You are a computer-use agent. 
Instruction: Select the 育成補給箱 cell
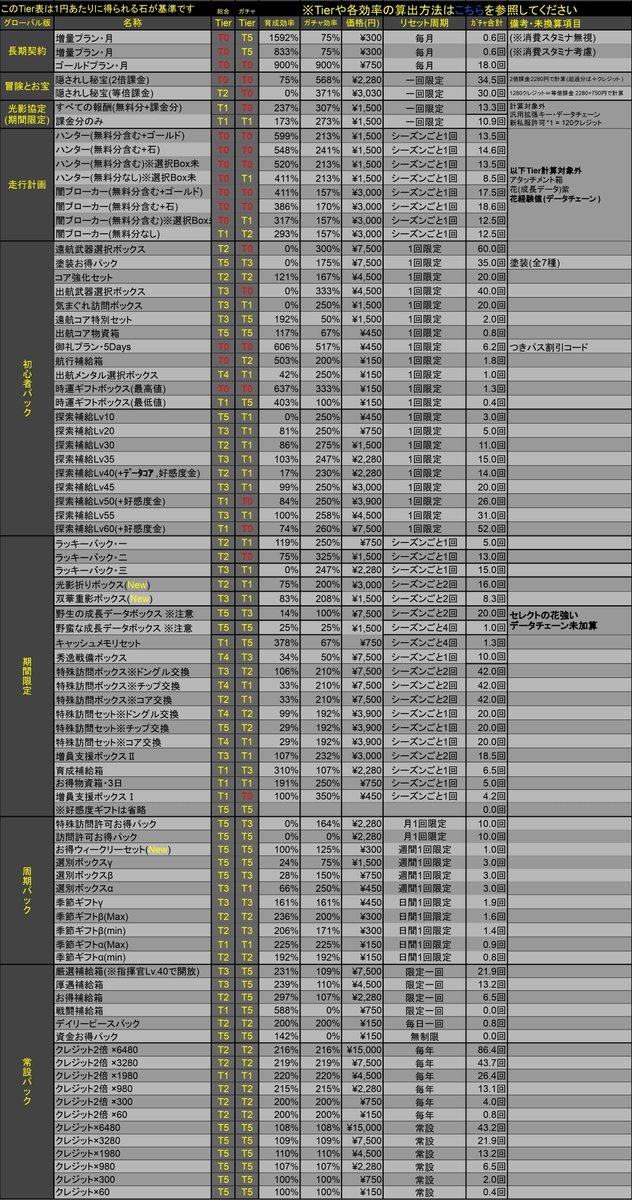pyautogui.click(x=132, y=771)
